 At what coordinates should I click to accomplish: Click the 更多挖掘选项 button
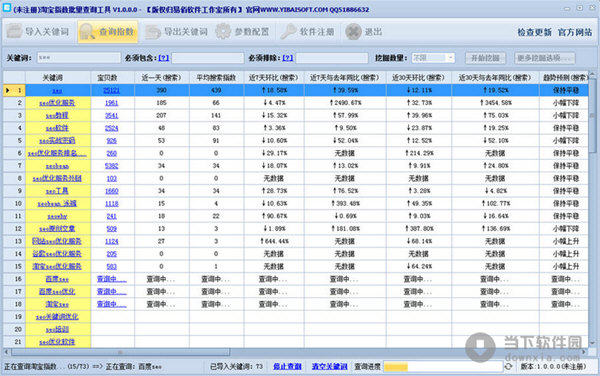pyautogui.click(x=544, y=58)
